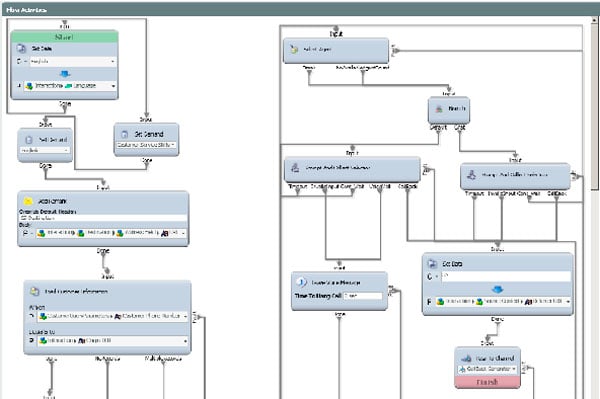This screenshot has width=600, height=399.
Task: Click the icon of the node wired above Branch
Action: click(x=294, y=49)
